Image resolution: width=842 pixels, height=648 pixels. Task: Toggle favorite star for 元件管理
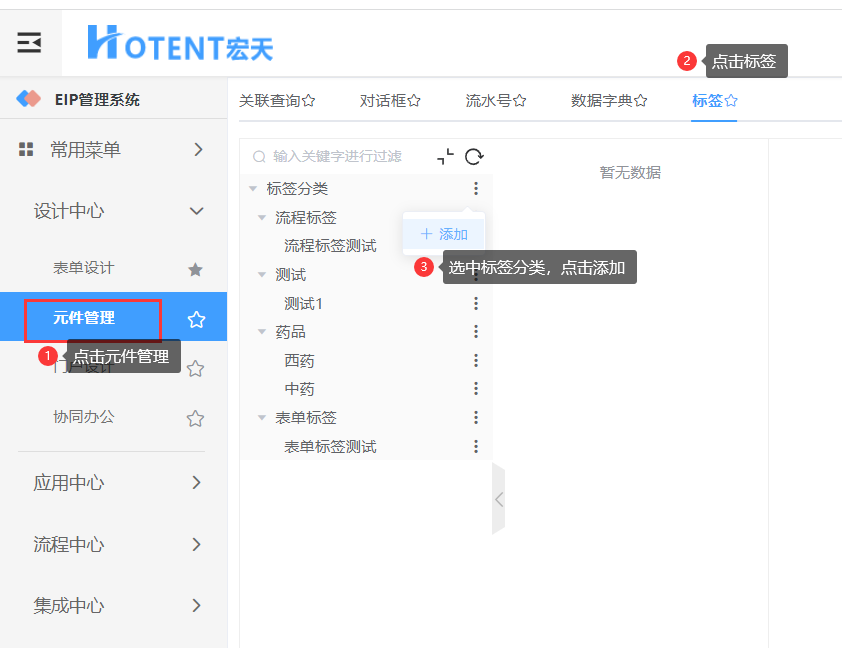coord(196,319)
